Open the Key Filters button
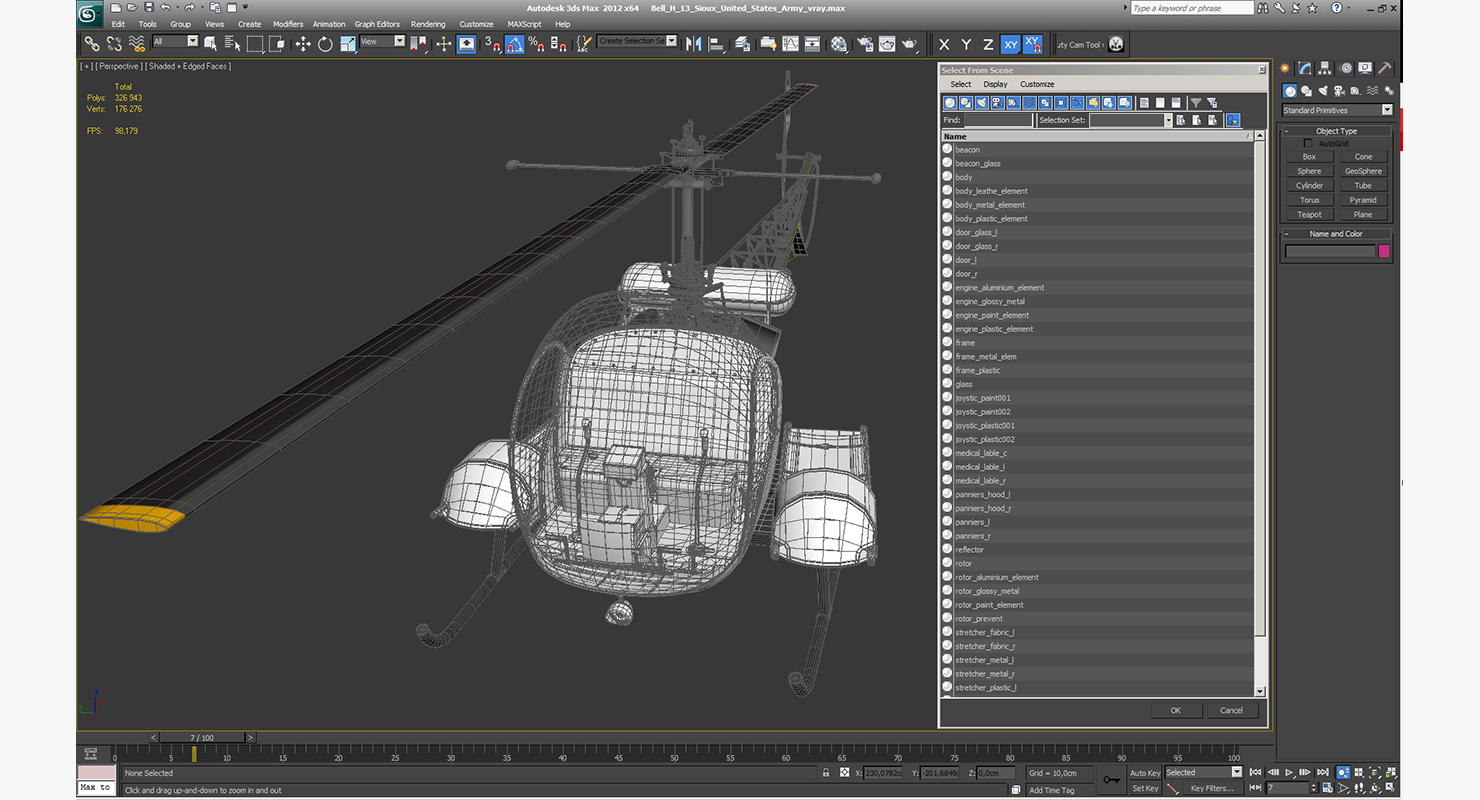This screenshot has width=1480, height=800. pos(1212,788)
